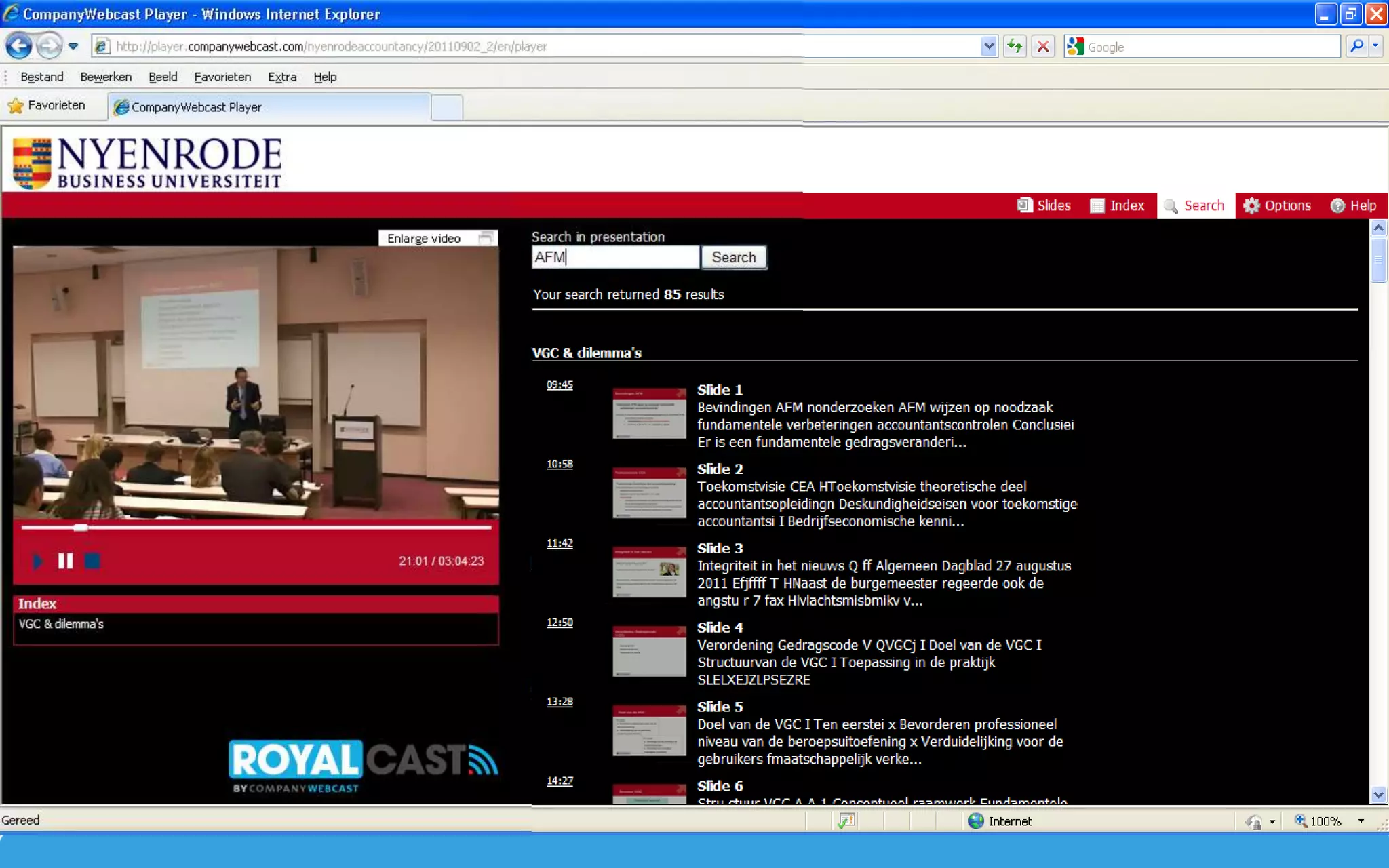Switch to the Index tab
Image resolution: width=1389 pixels, height=868 pixels.
point(1118,205)
